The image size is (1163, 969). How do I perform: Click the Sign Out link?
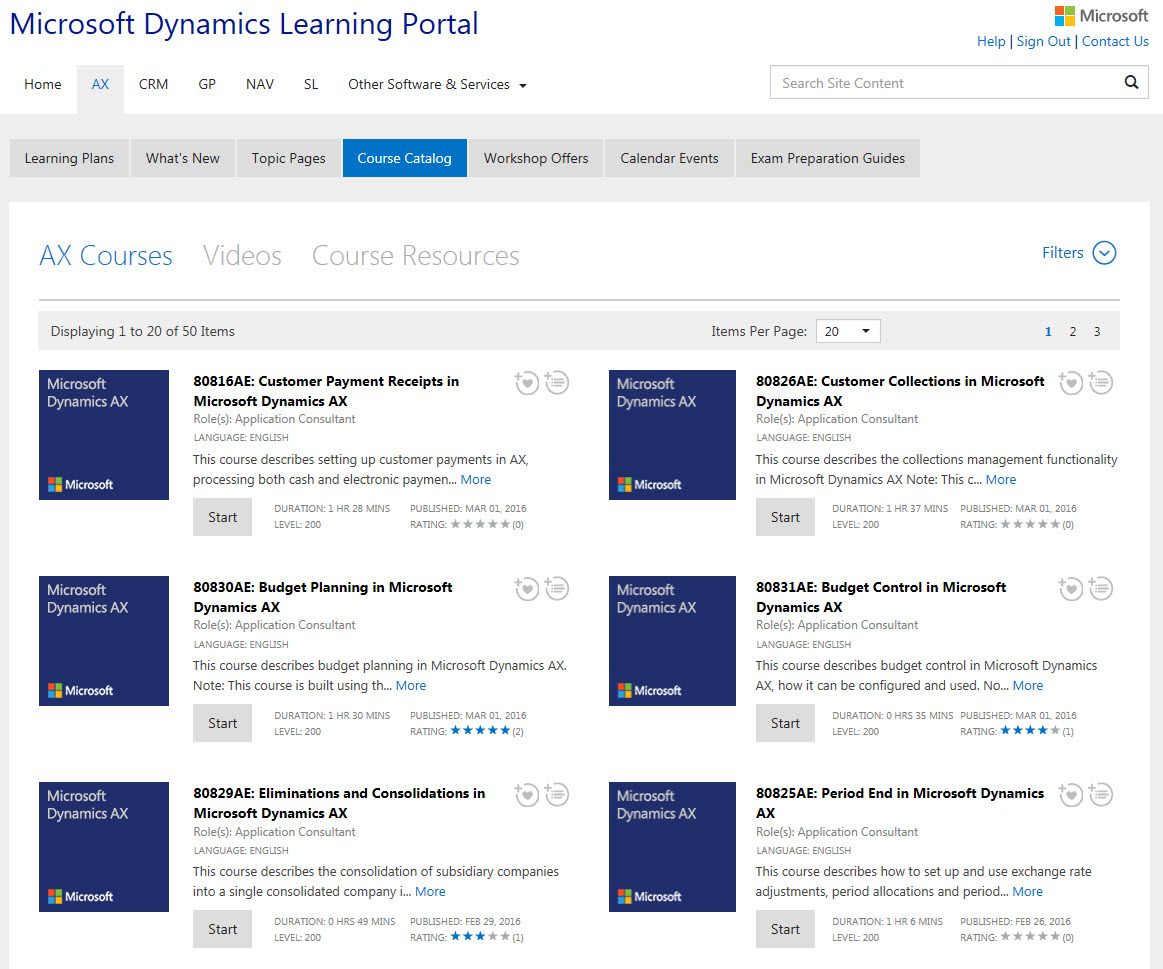(1043, 41)
